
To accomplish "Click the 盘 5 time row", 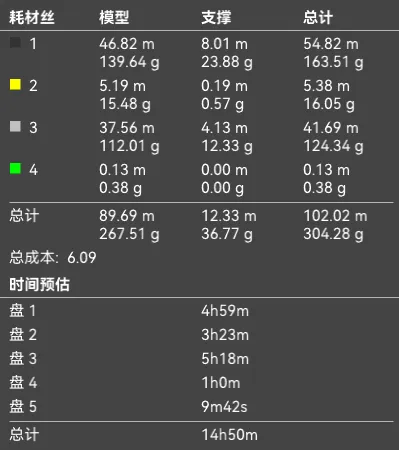I will [x=199, y=407].
